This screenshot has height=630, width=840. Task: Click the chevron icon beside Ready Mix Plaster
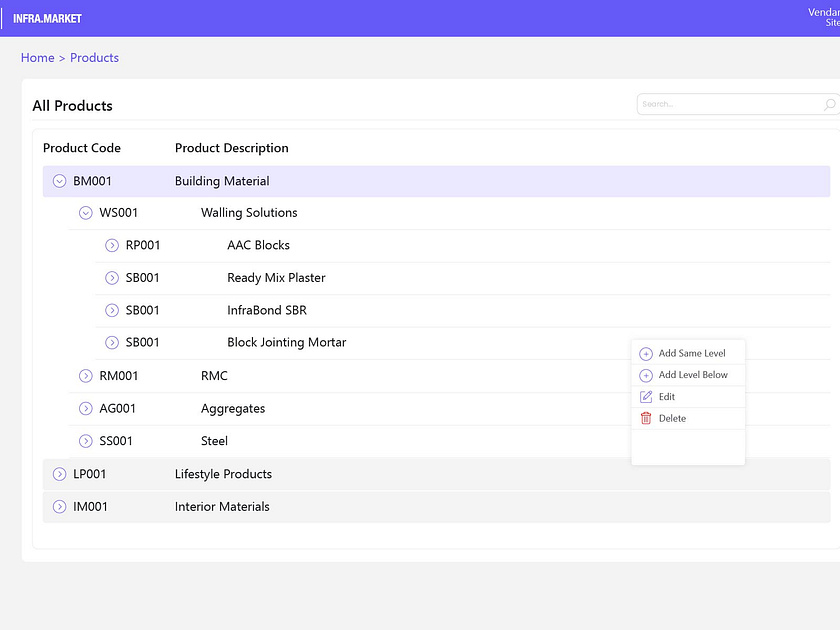111,278
